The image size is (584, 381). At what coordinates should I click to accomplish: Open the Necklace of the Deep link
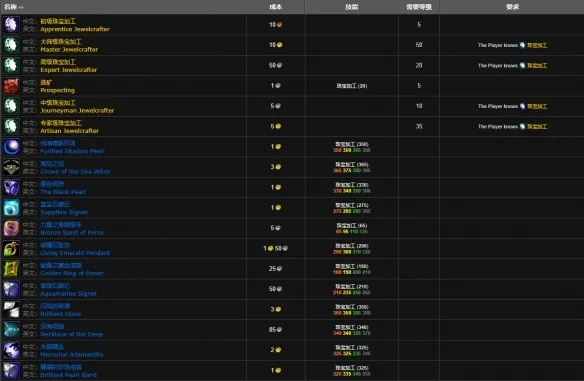pyautogui.click(x=72, y=334)
